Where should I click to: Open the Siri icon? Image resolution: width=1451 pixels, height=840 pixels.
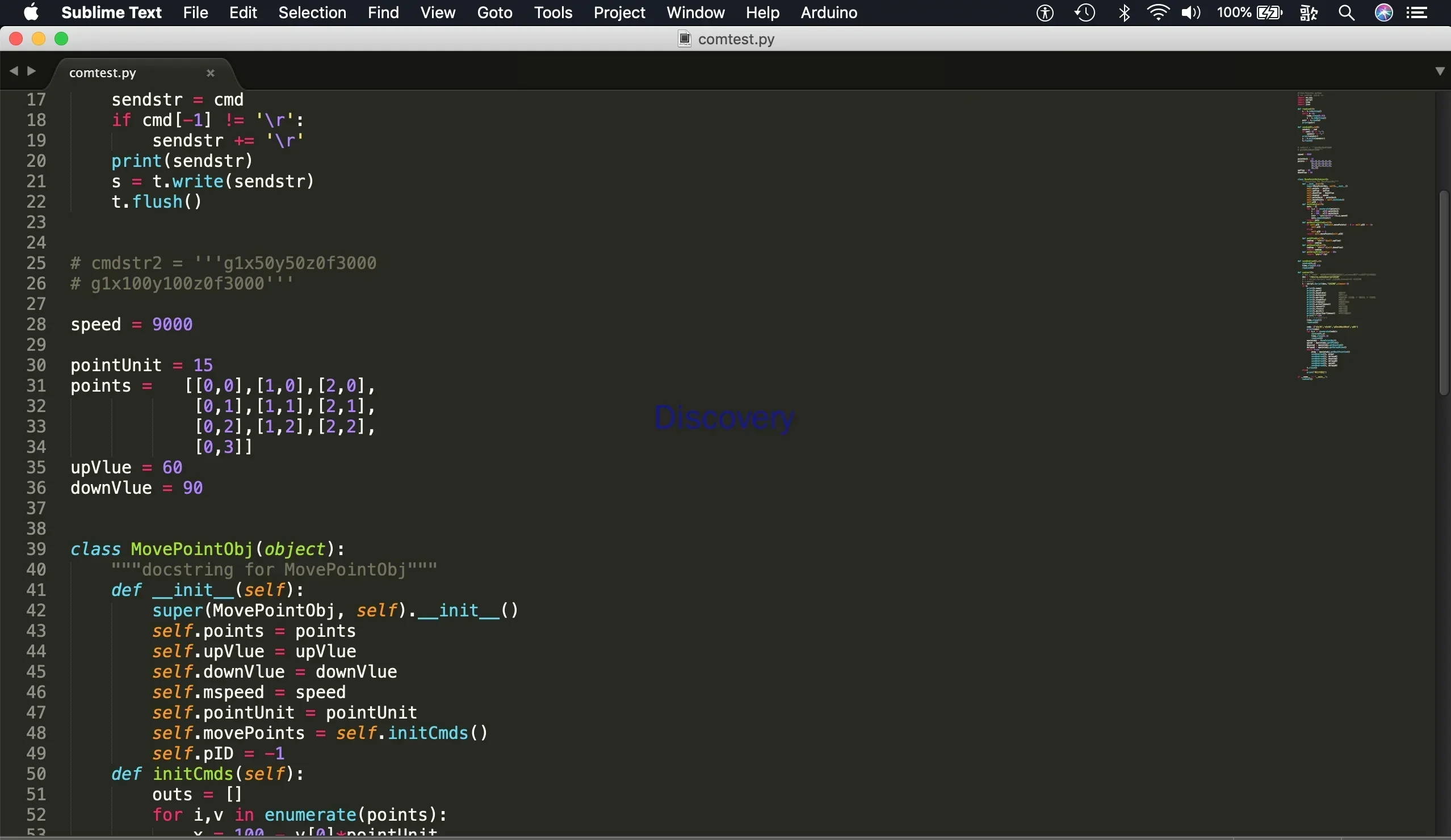pos(1383,12)
